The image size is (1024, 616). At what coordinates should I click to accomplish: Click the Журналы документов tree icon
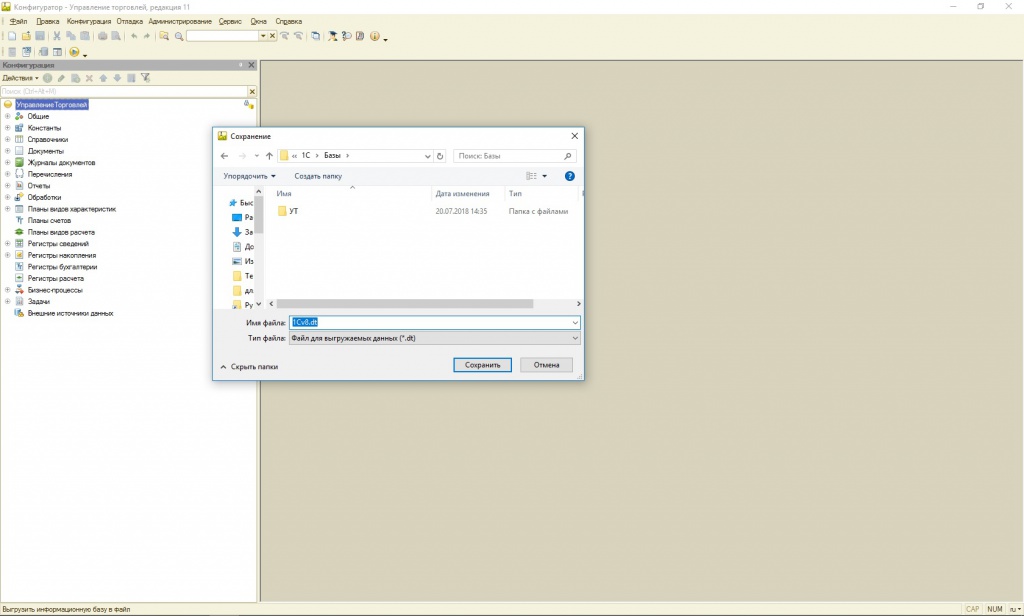pyautogui.click(x=19, y=162)
